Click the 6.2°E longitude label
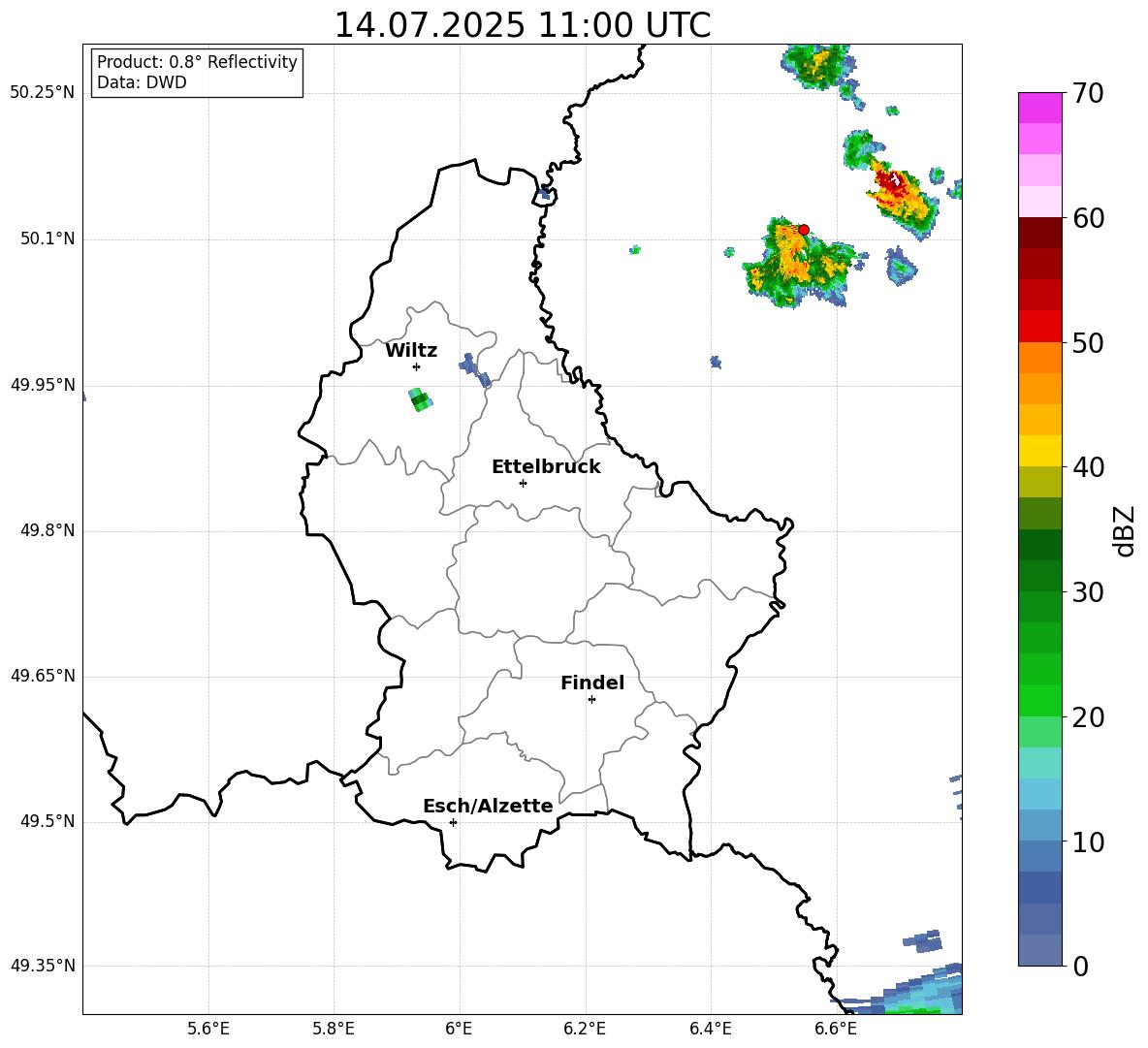The height and width of the screenshot is (1048, 1148). [585, 1029]
